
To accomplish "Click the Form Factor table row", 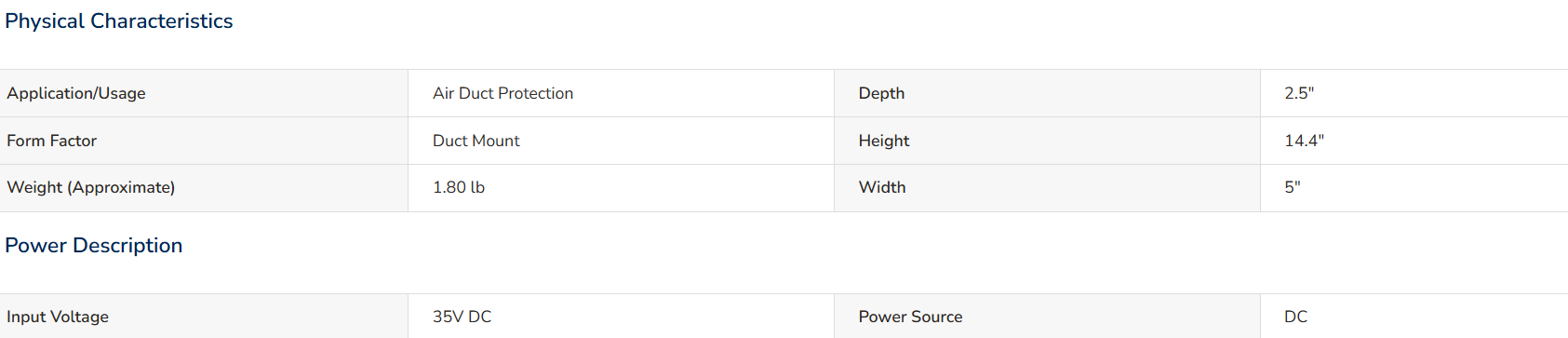I will click(x=784, y=141).
